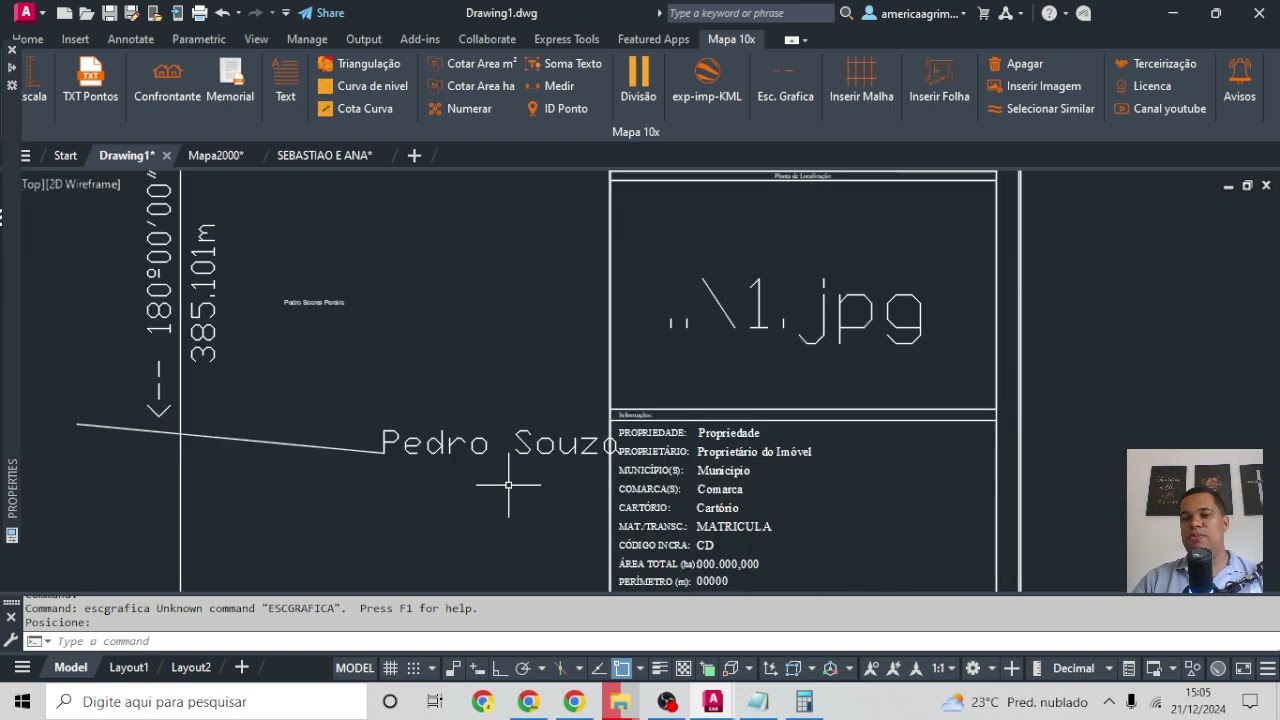Choose the Medir tool
Viewport: 1280px width, 720px height.
click(550, 86)
